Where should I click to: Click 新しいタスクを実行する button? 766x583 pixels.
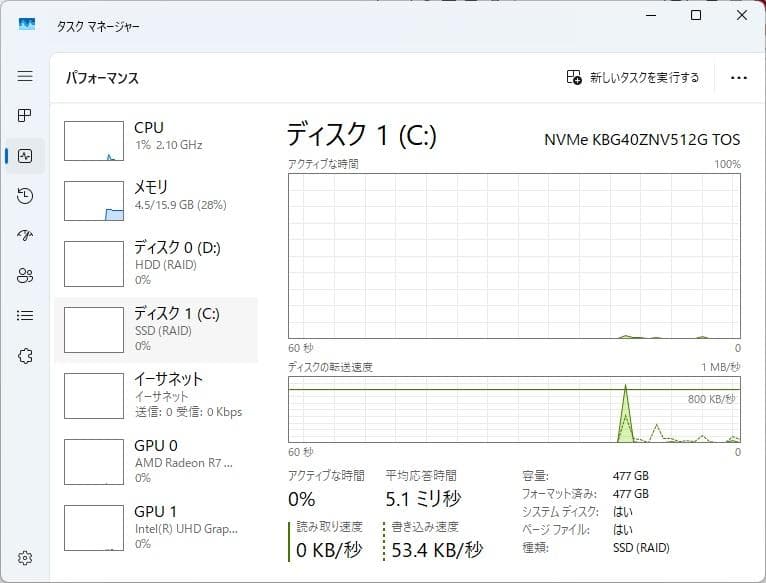tap(633, 77)
